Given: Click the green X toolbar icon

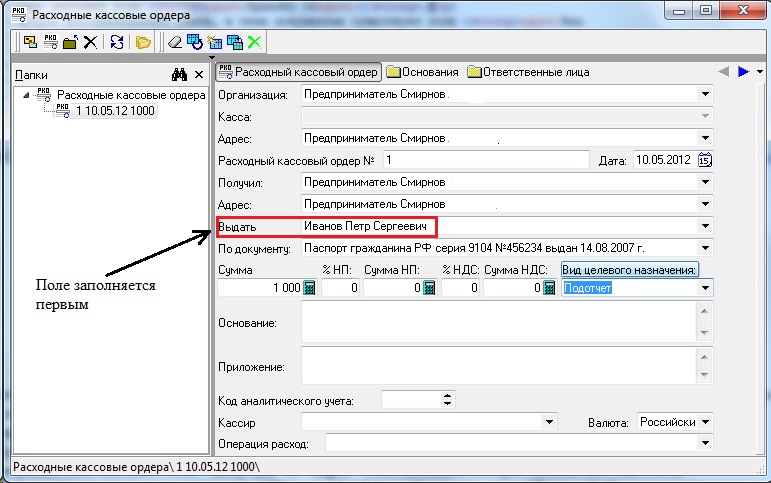Looking at the screenshot, I should click(x=254, y=42).
